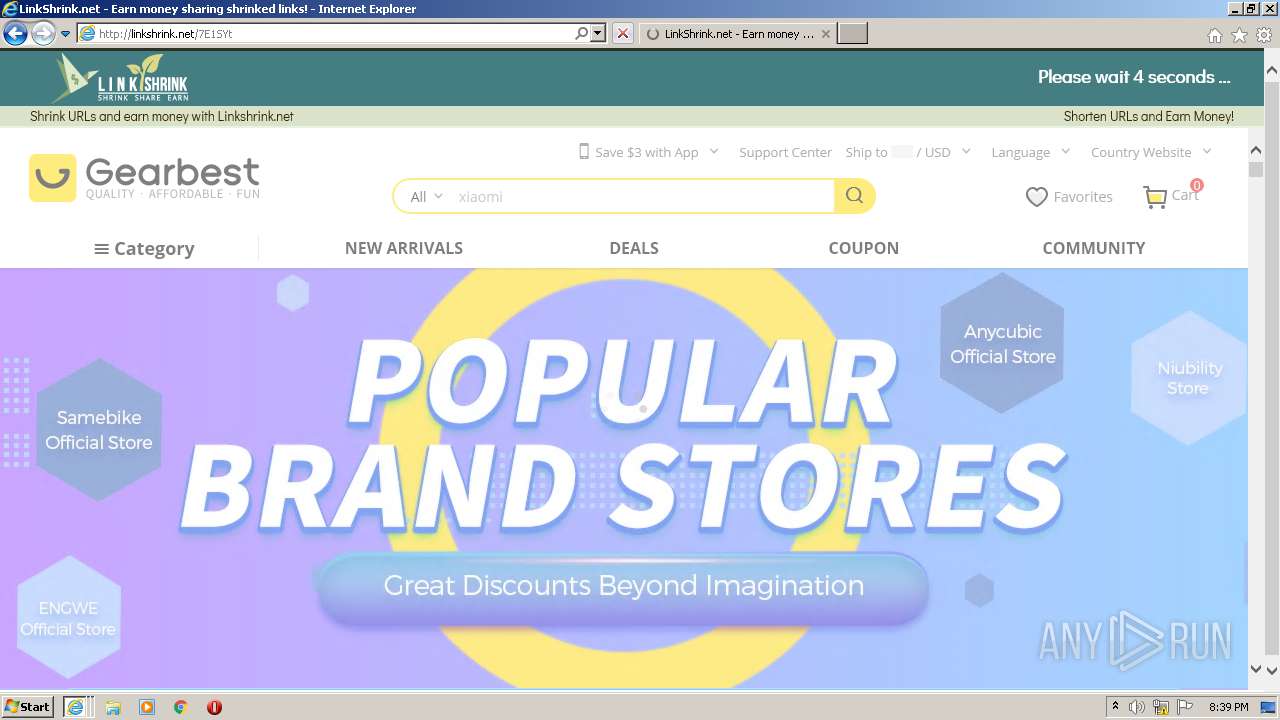Click the Anycubic Official Store hexagon
This screenshot has height=720, width=1280.
(x=1002, y=344)
